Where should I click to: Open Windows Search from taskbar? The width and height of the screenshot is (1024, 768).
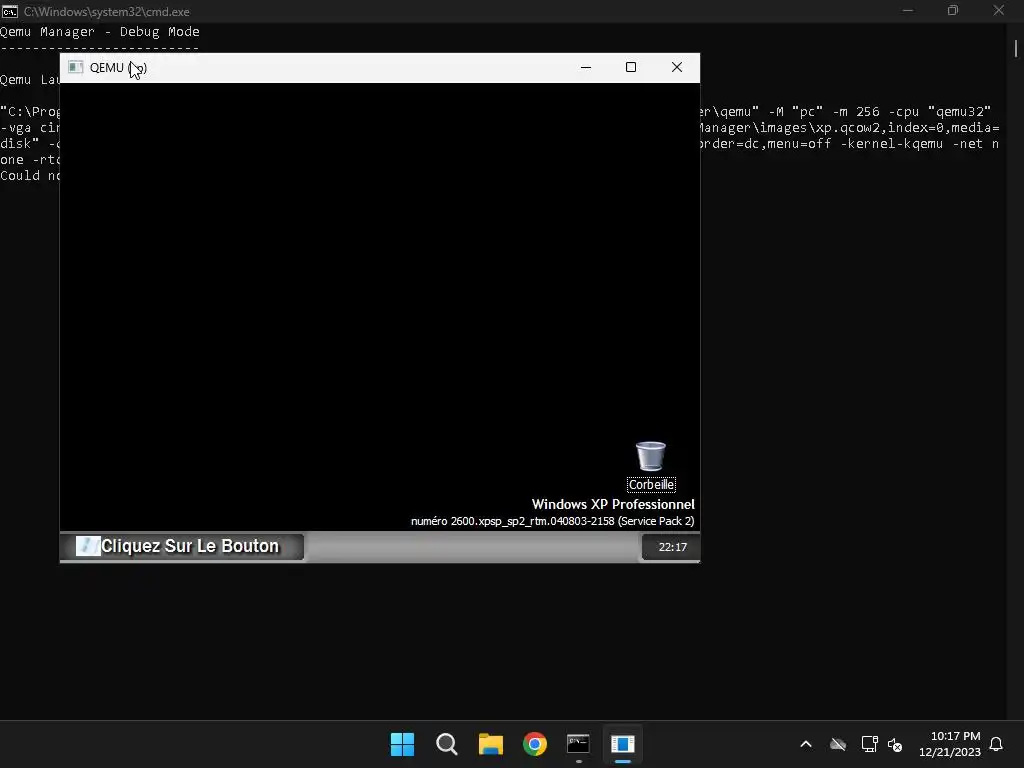pos(447,744)
